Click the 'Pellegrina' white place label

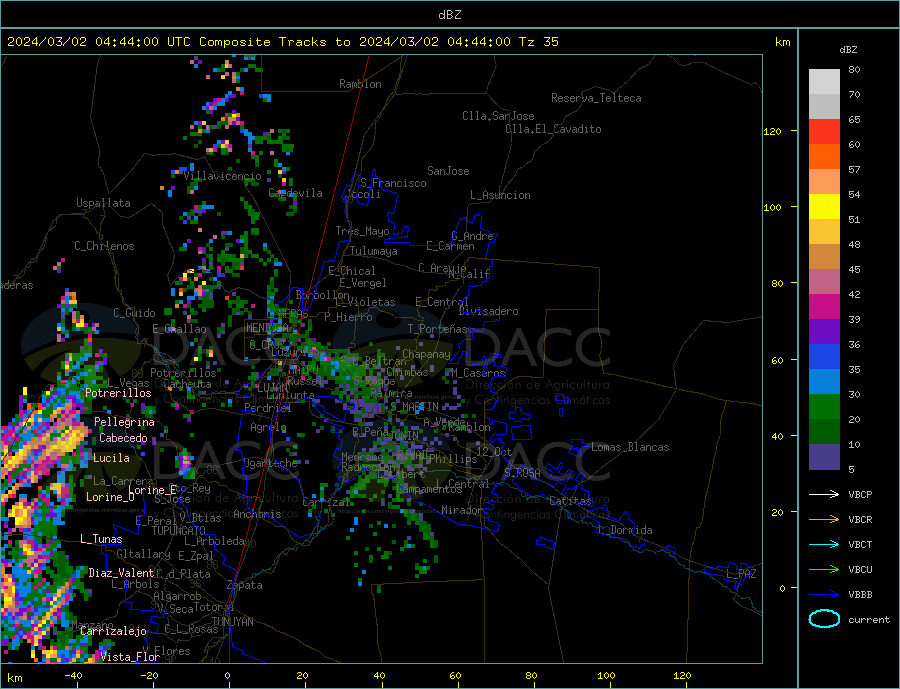124,422
